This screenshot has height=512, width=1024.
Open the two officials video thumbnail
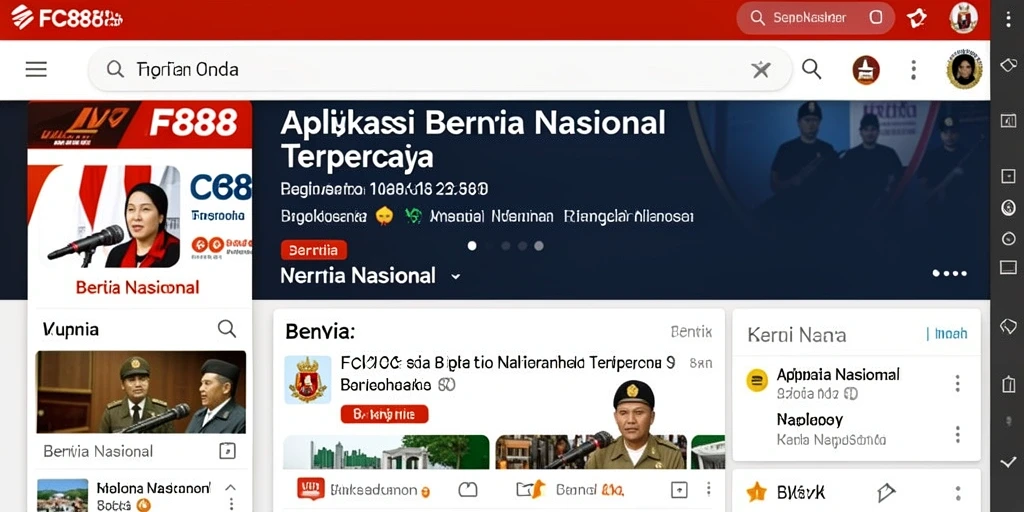[141, 392]
